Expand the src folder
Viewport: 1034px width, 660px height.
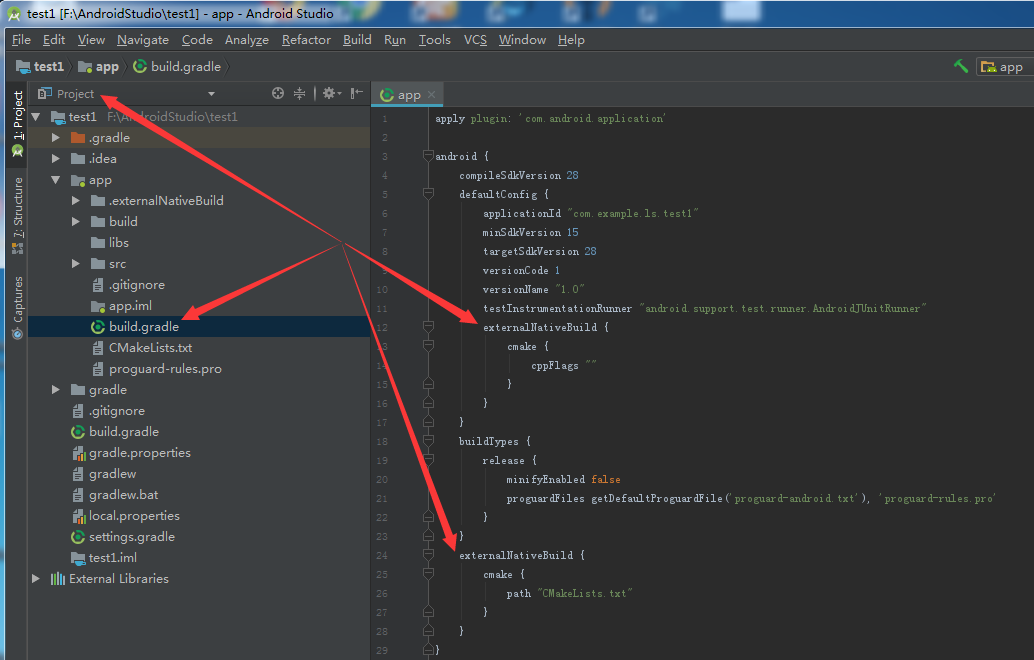(x=76, y=264)
